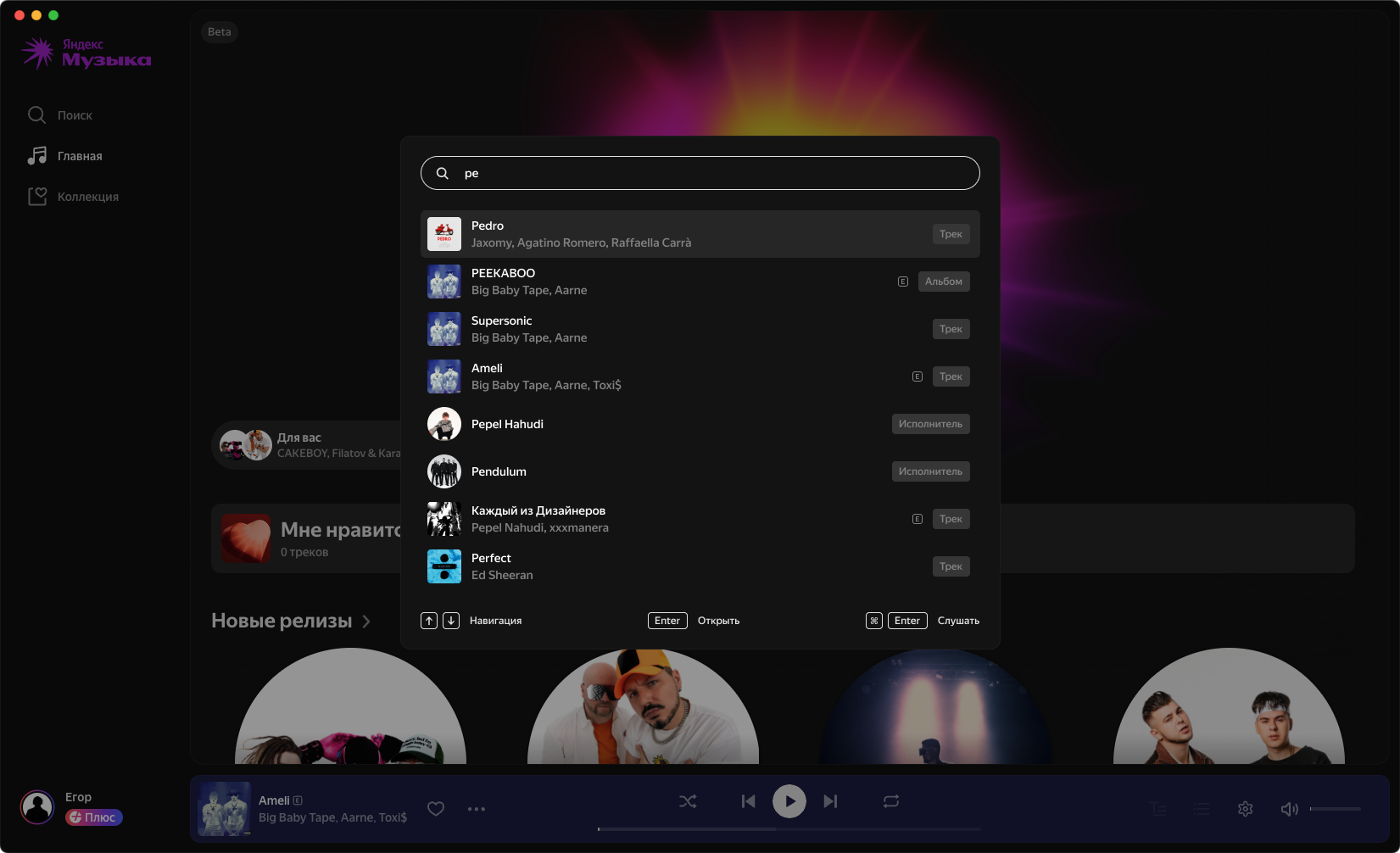
Task: Click the Command key icon hint
Action: 874,621
